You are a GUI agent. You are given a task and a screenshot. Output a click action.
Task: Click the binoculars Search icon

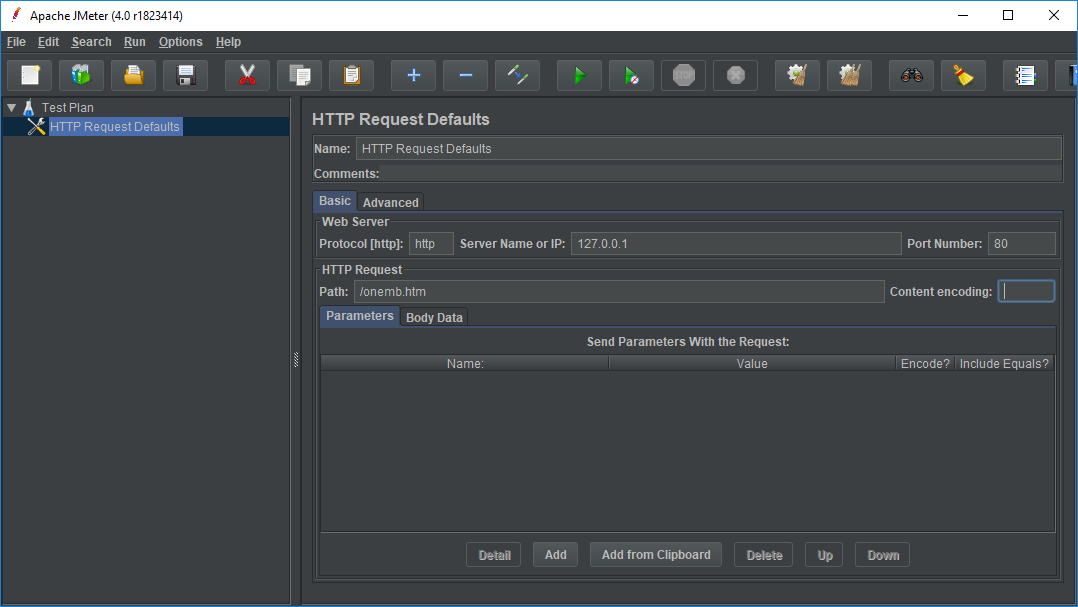tap(911, 75)
